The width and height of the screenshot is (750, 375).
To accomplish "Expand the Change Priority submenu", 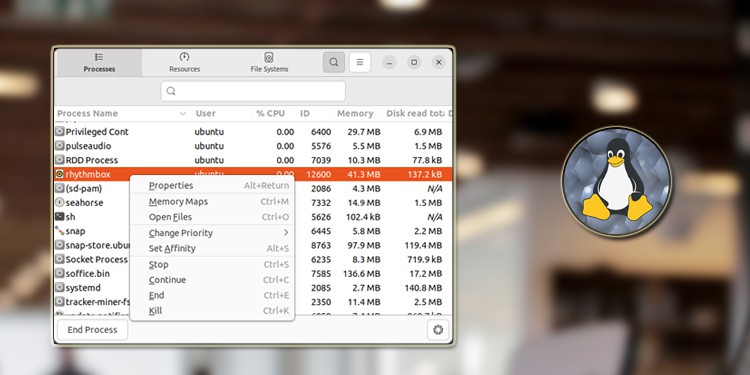I will pos(212,233).
